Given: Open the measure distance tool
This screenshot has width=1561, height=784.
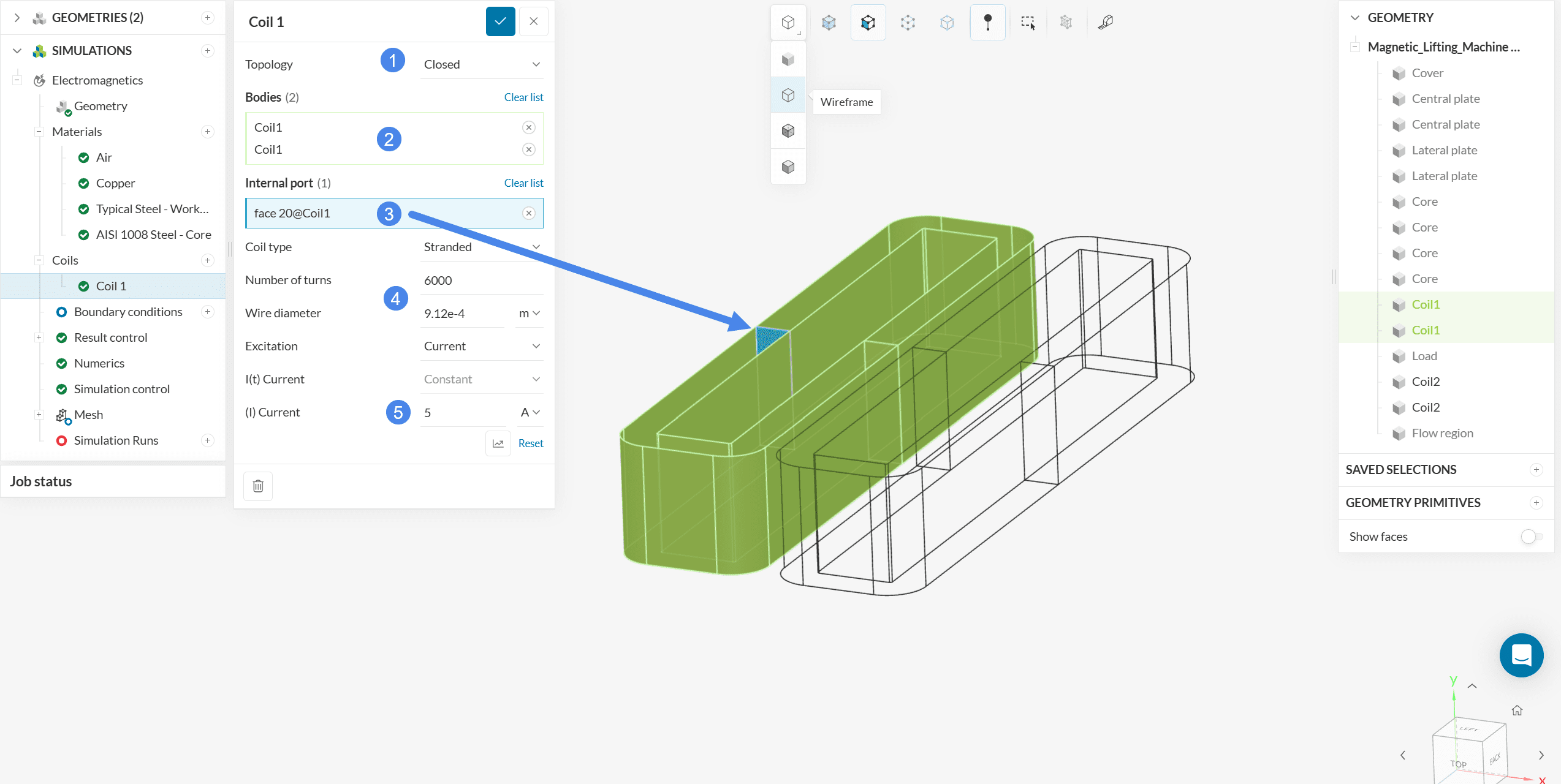Looking at the screenshot, I should pyautogui.click(x=1105, y=23).
